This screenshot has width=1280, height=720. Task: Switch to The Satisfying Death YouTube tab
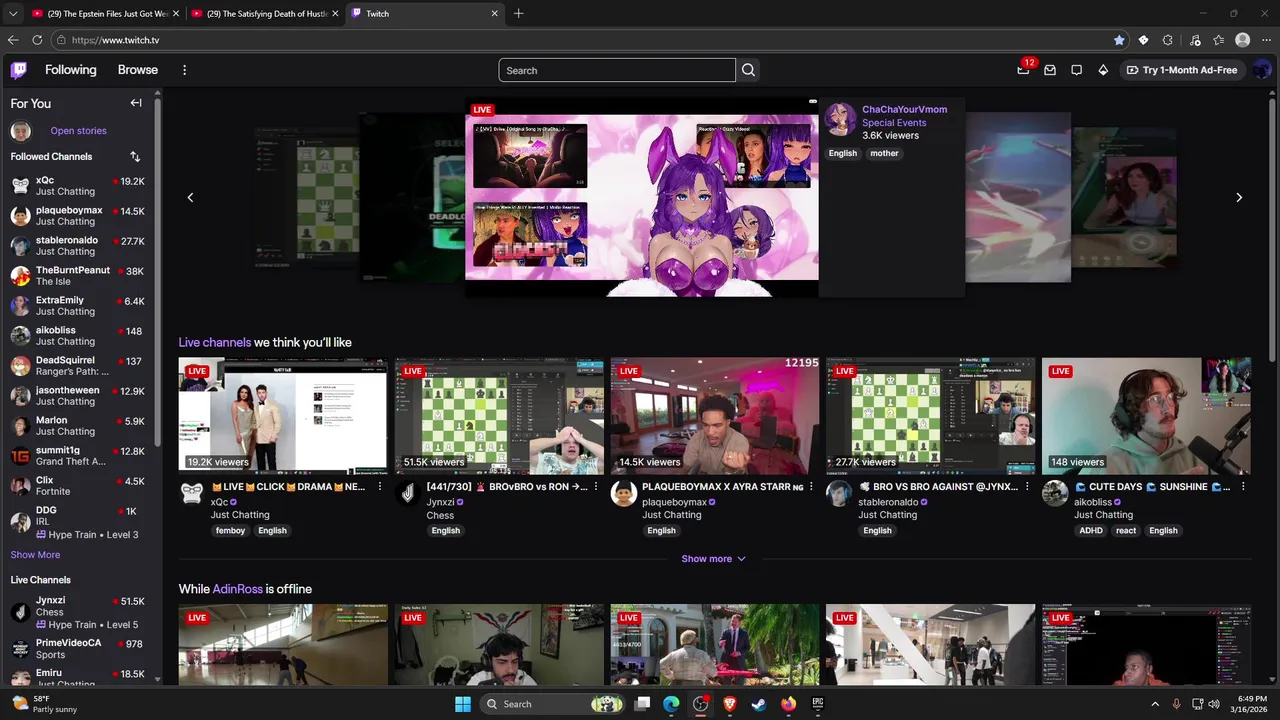click(x=264, y=13)
